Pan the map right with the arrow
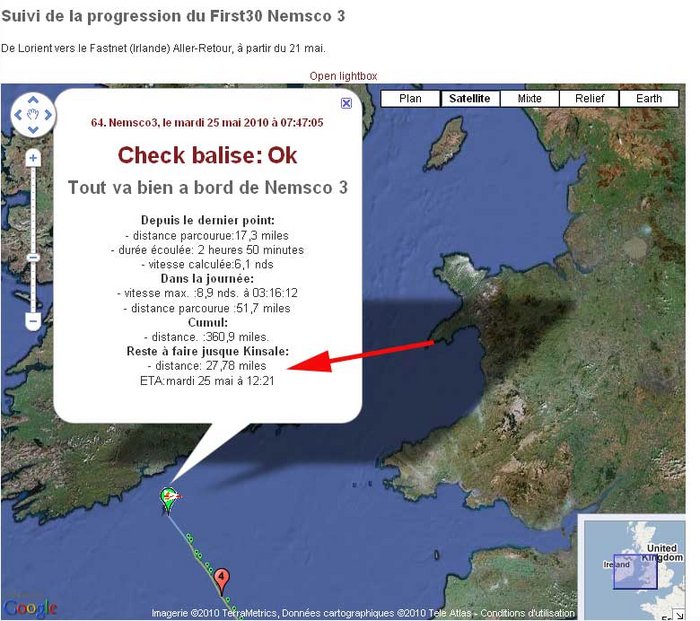Image resolution: width=700 pixels, height=621 pixels. tap(48, 116)
